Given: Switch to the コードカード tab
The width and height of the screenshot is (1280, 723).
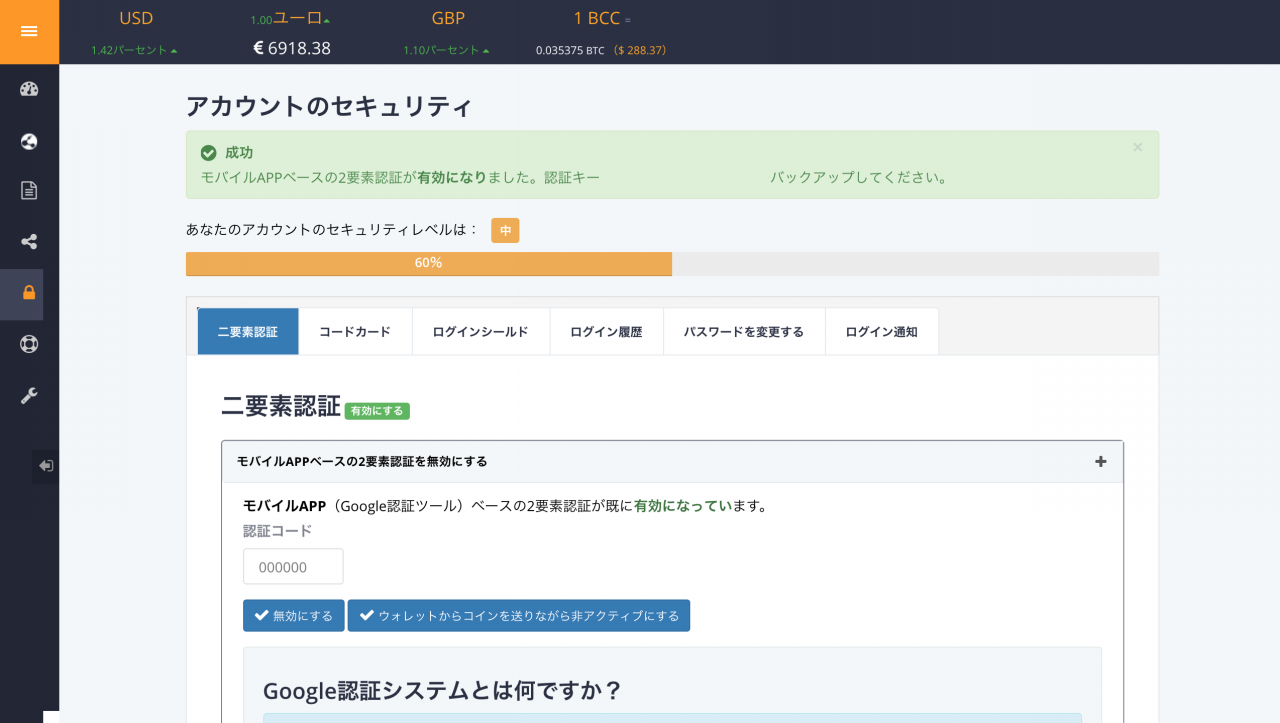Looking at the screenshot, I should point(355,331).
